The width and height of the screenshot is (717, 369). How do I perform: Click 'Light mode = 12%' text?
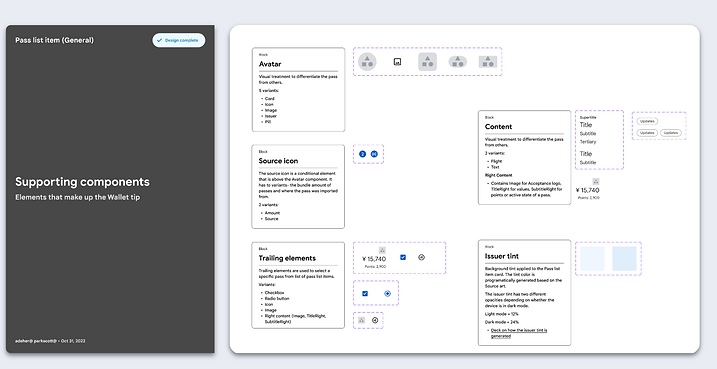[502, 314]
